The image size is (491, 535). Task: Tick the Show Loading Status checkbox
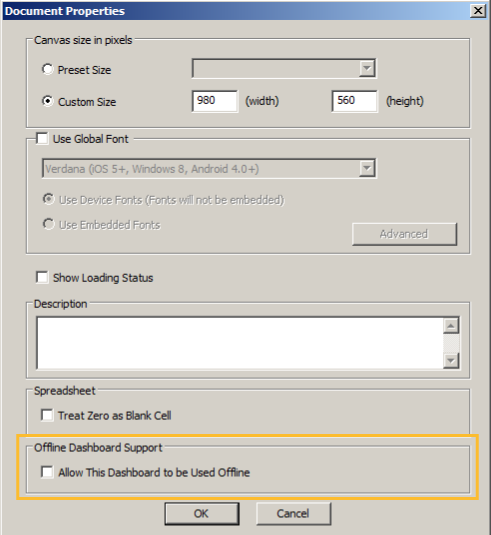pyautogui.click(x=42, y=277)
